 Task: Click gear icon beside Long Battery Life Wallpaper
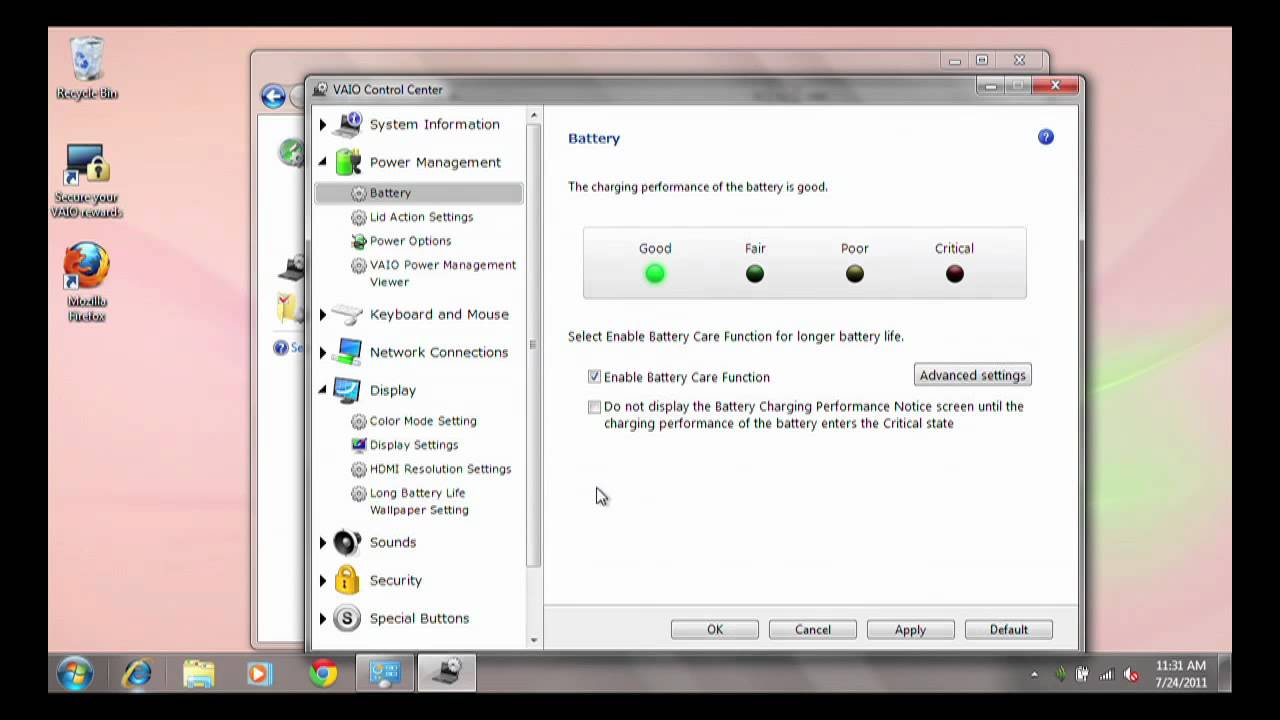pos(359,493)
